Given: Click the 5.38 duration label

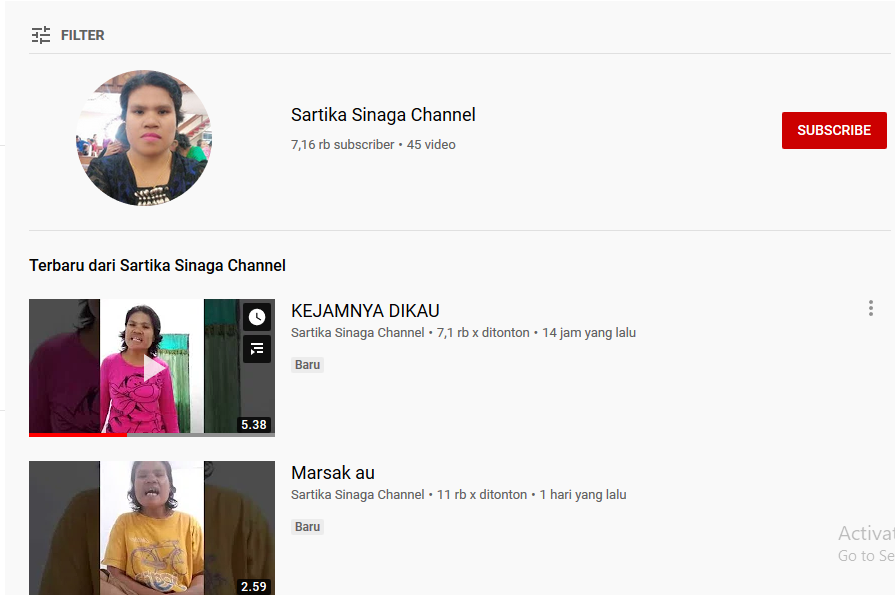Looking at the screenshot, I should 255,425.
